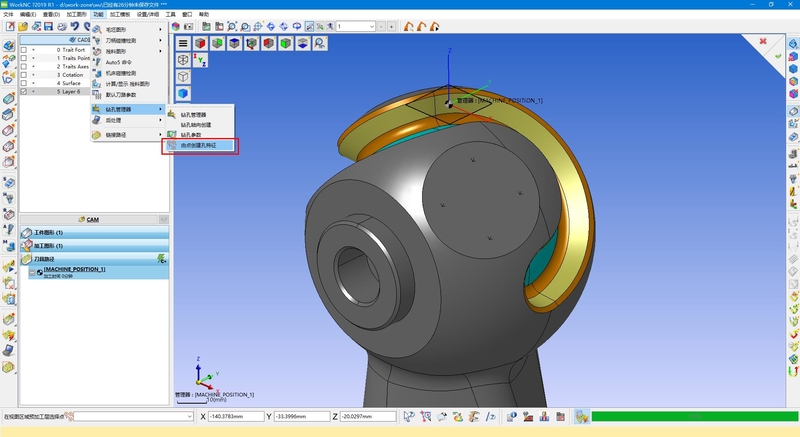Open the 后处理 menu entry
Viewport: 800px width, 437px height.
point(118,122)
